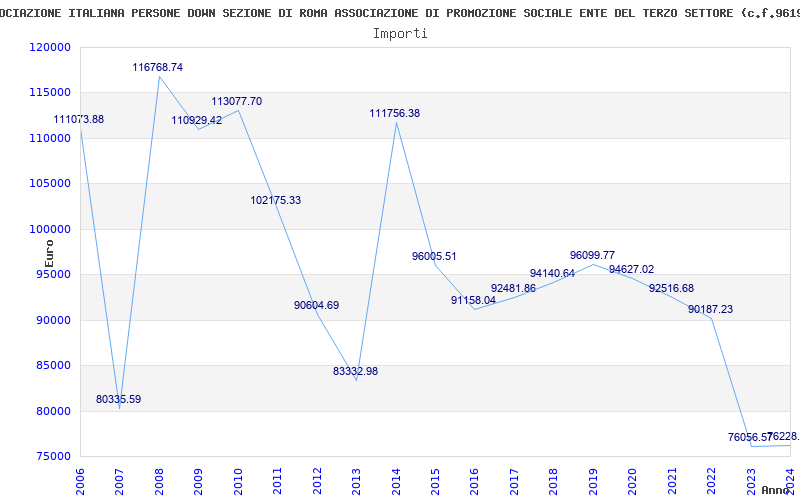The width and height of the screenshot is (800, 500).
Task: Click the 80335.59 data label
Action: point(118,399)
